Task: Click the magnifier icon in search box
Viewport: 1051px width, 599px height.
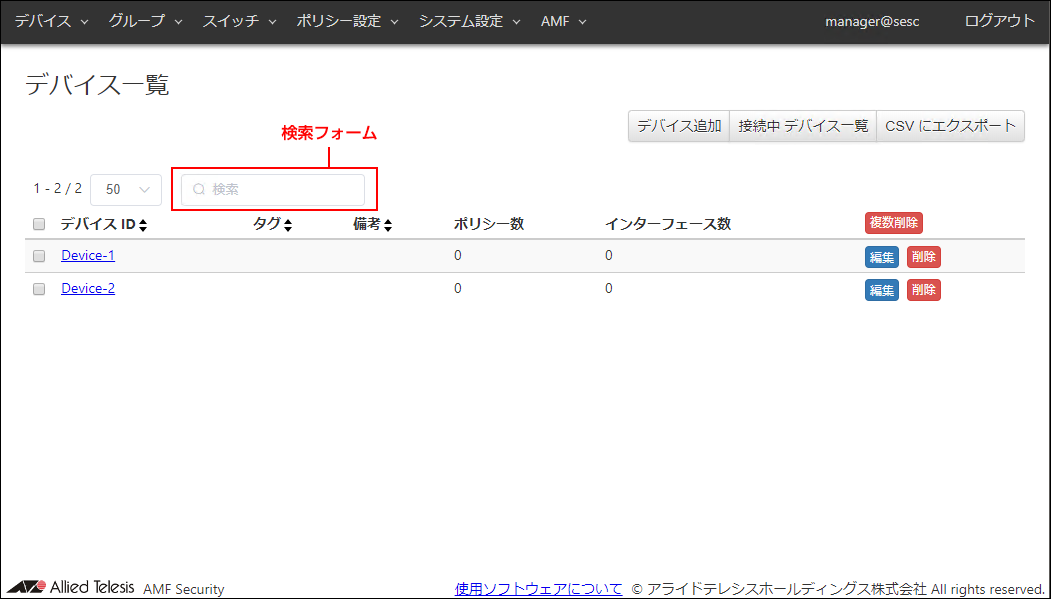Action: (199, 189)
